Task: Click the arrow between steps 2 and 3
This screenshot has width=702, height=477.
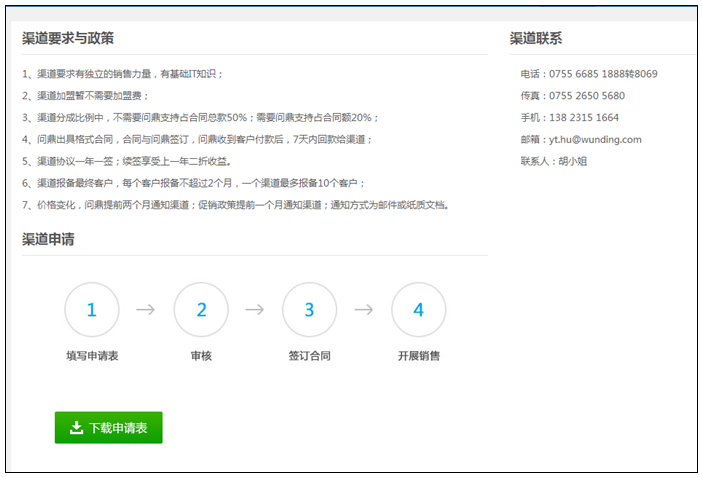Action: (255, 310)
